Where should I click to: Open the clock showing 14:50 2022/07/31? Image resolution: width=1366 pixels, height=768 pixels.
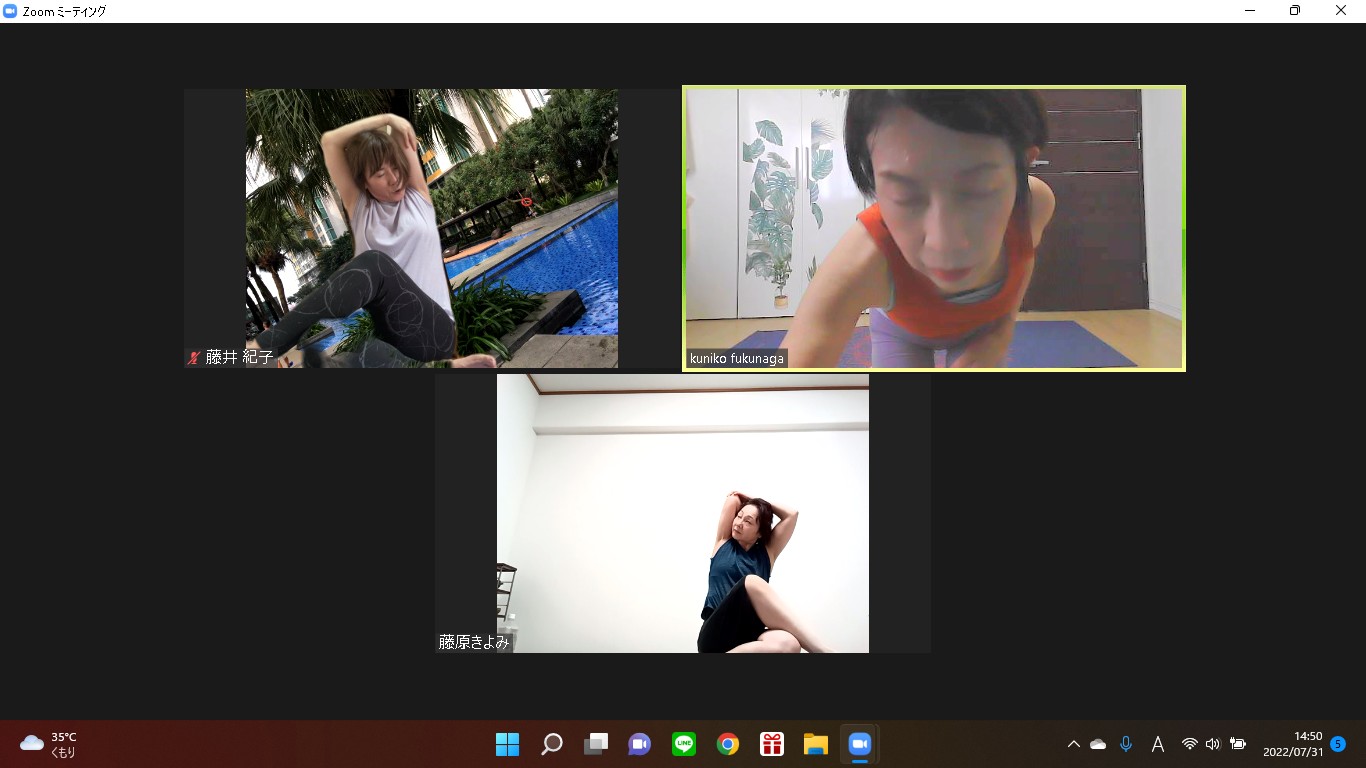click(1293, 744)
